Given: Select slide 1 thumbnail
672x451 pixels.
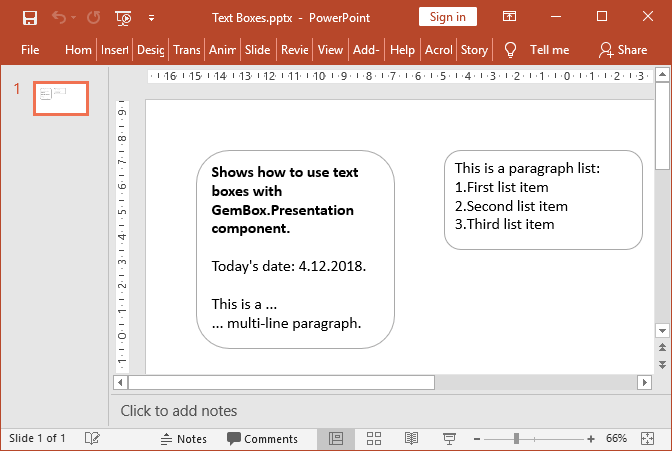Looking at the screenshot, I should coord(61,98).
